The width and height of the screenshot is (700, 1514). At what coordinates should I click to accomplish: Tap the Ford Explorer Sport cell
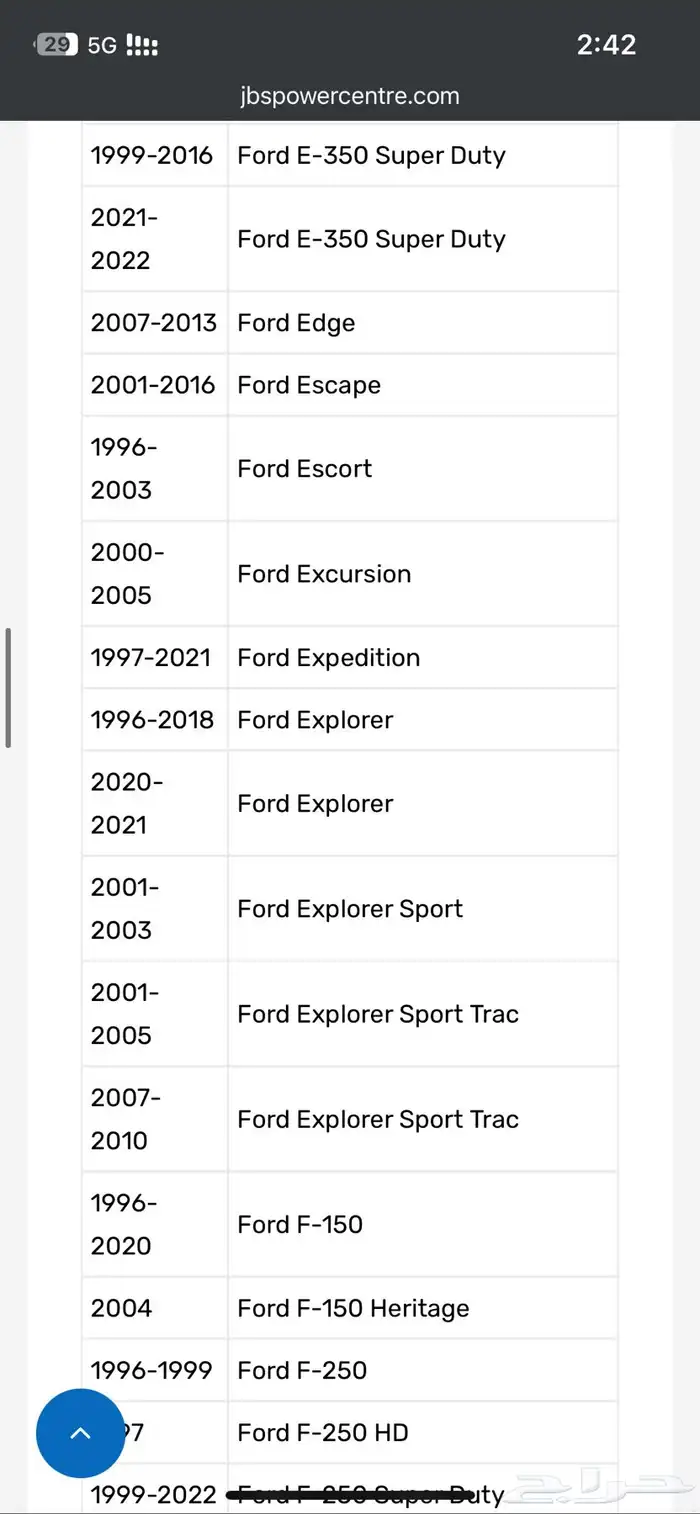tap(350, 909)
